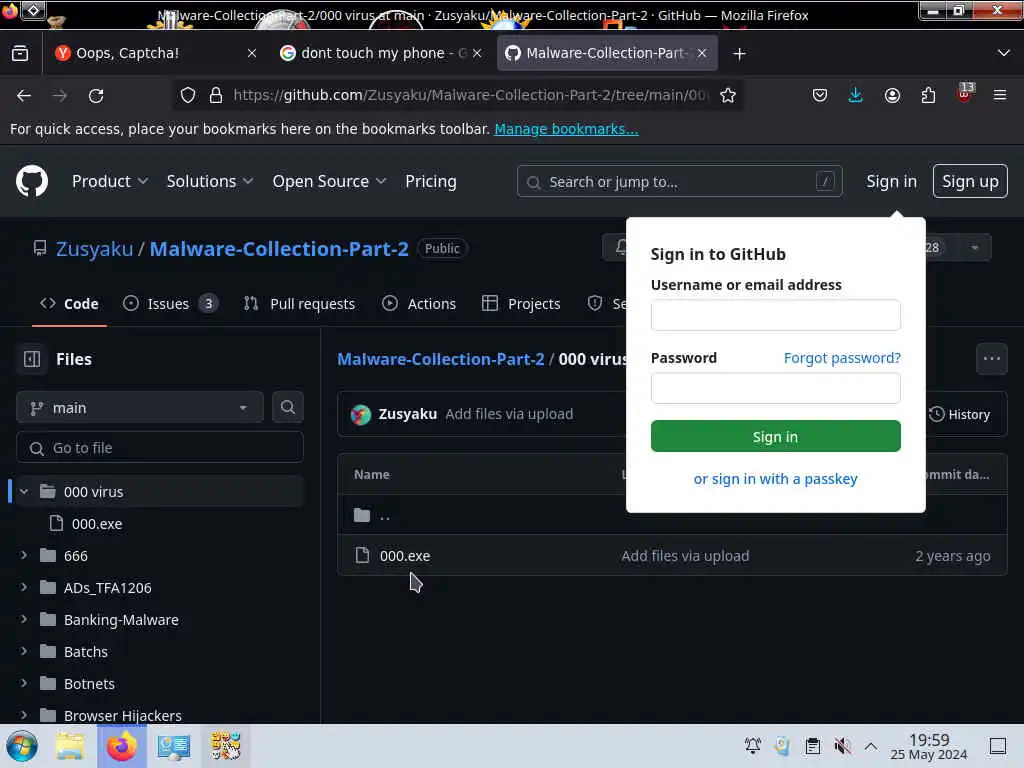Expand the 666 folder in tree
This screenshot has height=768, width=1024.
point(24,555)
